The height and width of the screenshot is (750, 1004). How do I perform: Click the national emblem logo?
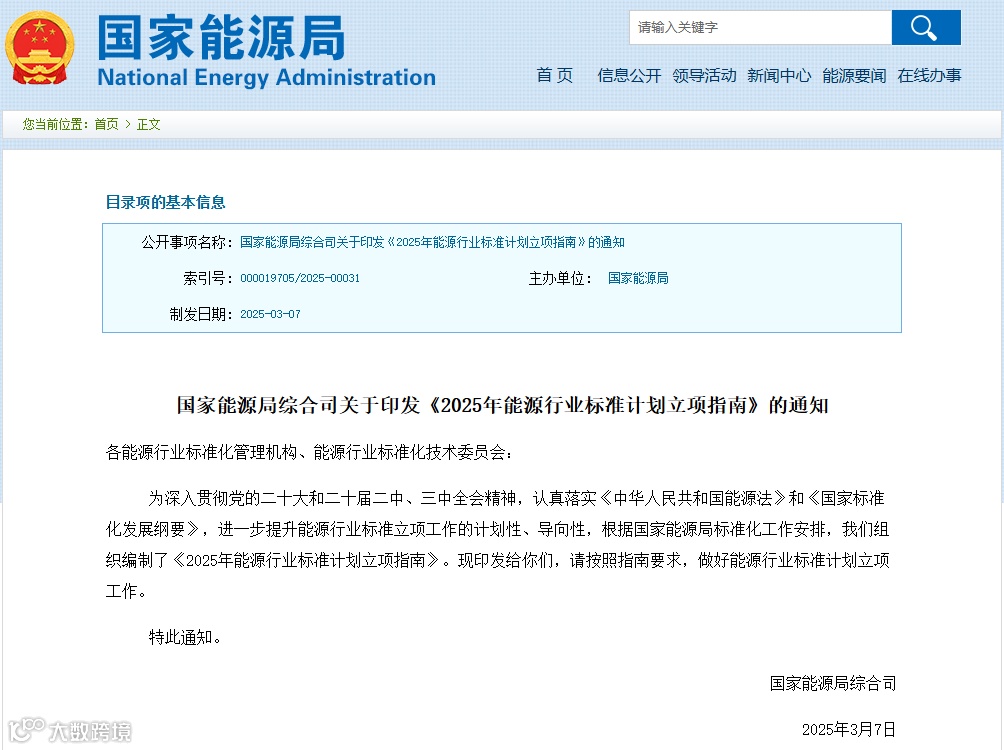pyautogui.click(x=40, y=48)
